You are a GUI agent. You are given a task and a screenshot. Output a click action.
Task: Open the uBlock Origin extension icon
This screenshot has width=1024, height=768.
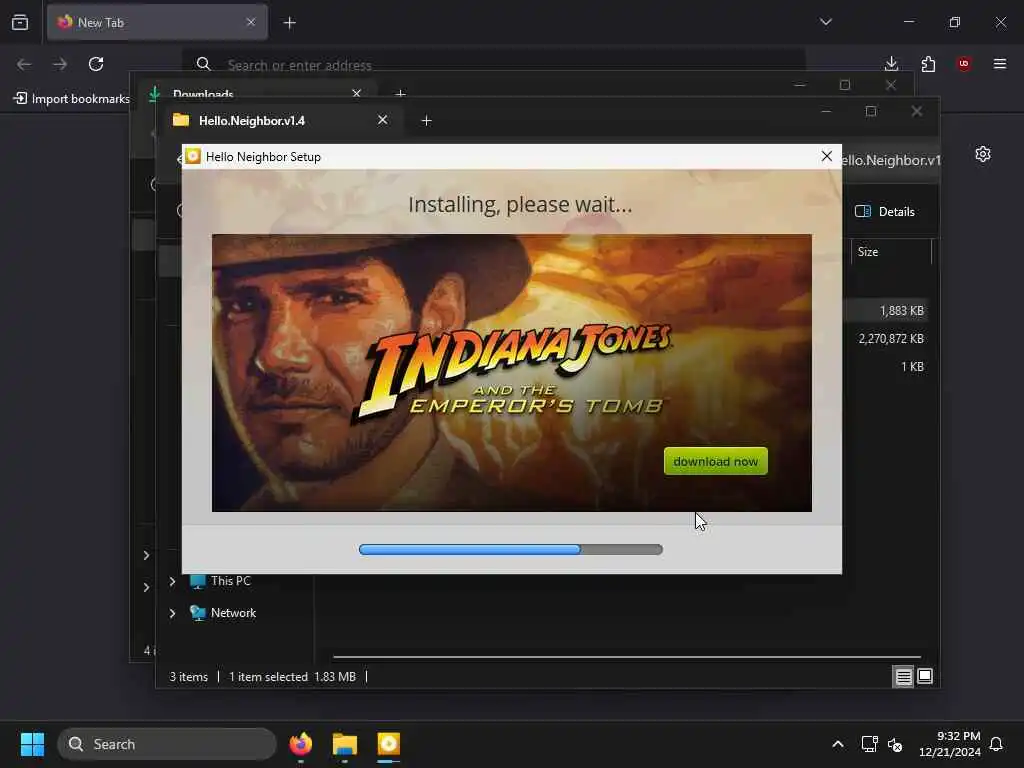964,64
